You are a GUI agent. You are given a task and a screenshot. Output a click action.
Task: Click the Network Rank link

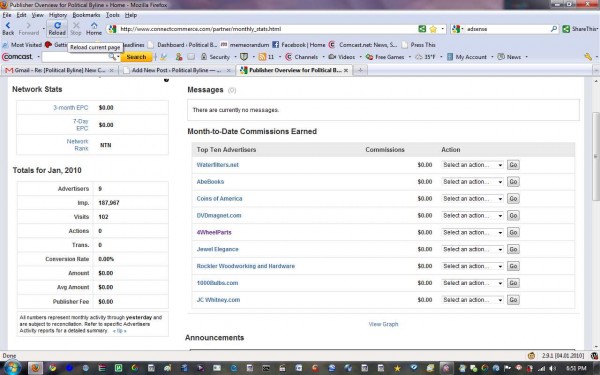(x=77, y=145)
